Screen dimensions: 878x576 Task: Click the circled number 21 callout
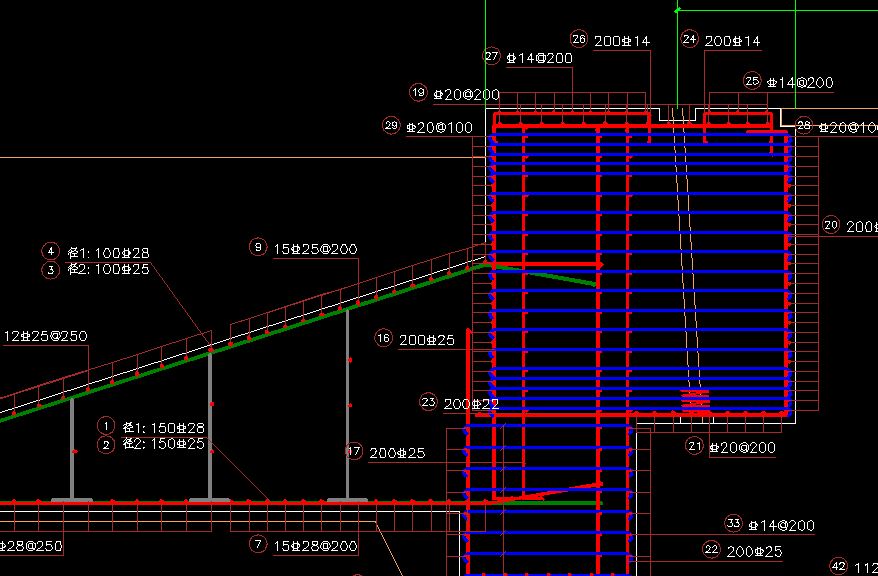tap(694, 445)
